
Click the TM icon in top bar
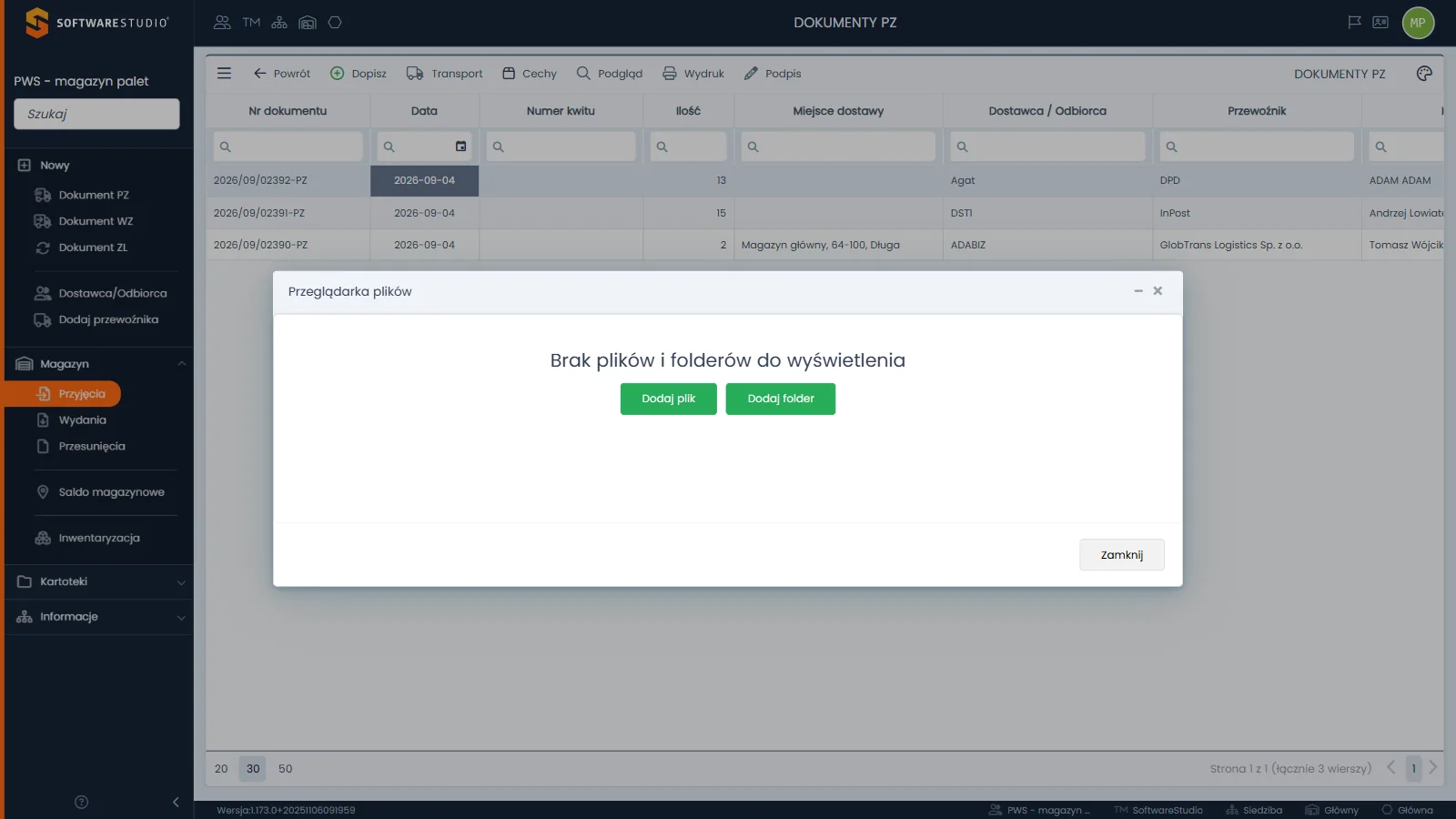pyautogui.click(x=251, y=23)
